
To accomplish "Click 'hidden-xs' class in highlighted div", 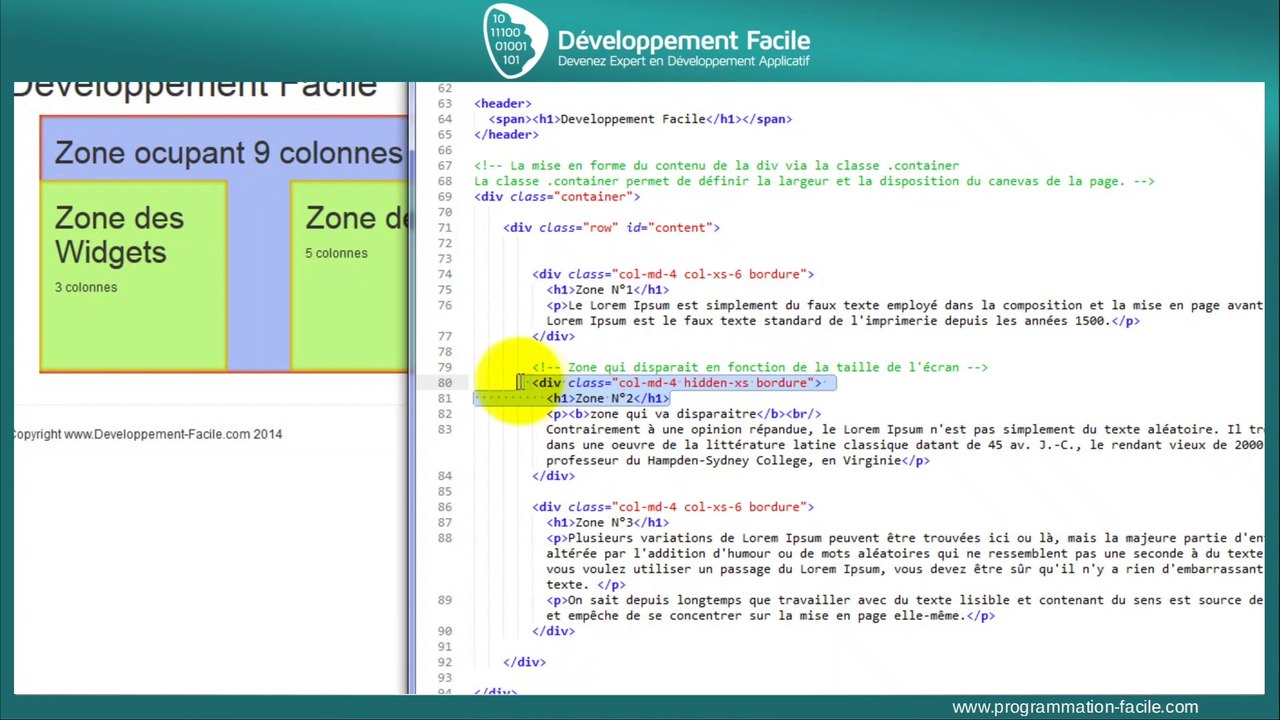I will [x=716, y=383].
